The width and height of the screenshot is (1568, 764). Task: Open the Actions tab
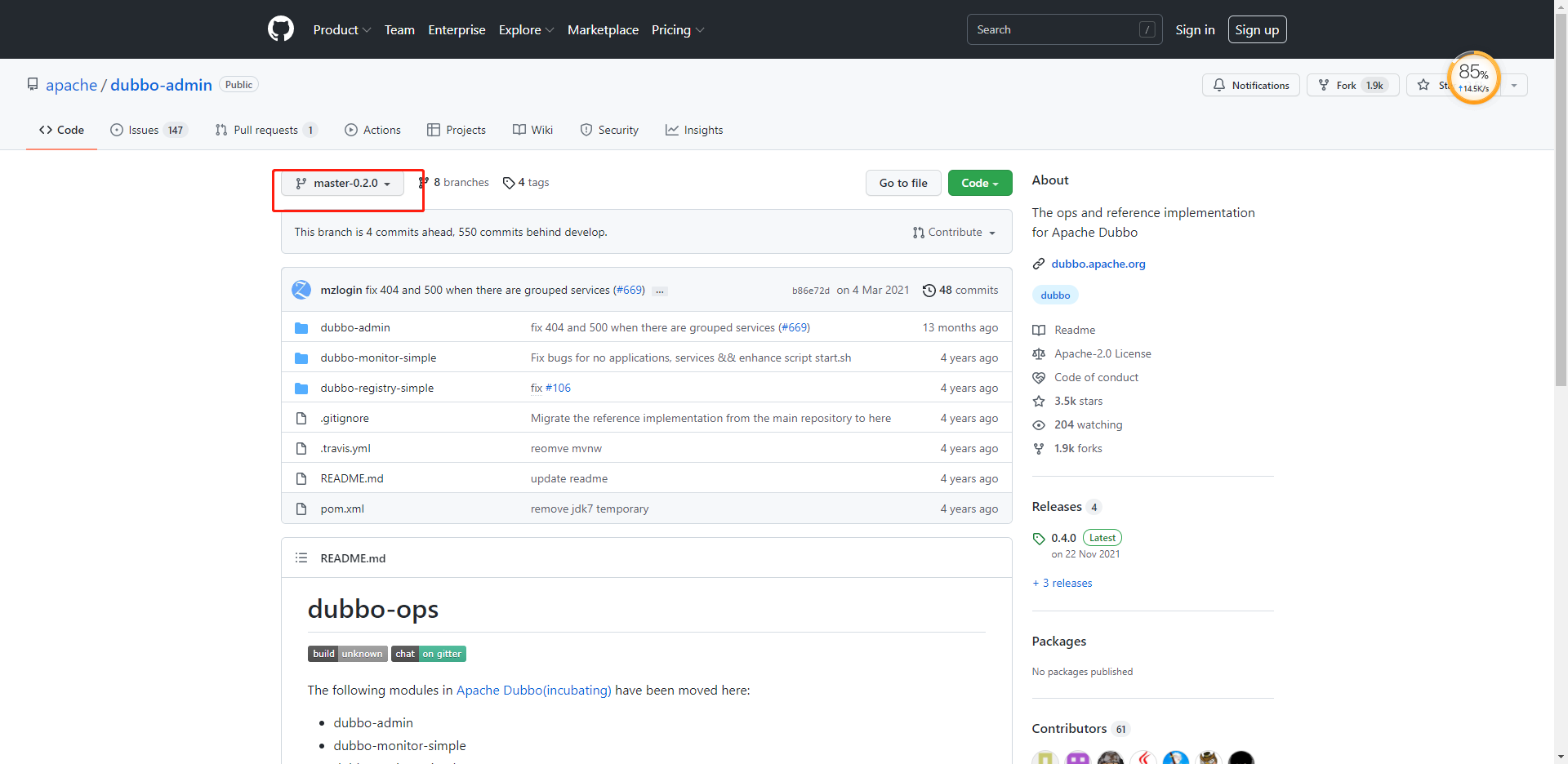point(372,130)
